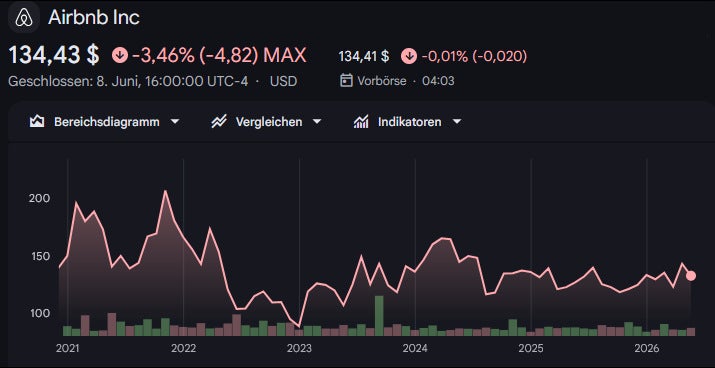Screen dimensions: 715x368
Task: Click the 2025 x-axis label
Action: 531,349
